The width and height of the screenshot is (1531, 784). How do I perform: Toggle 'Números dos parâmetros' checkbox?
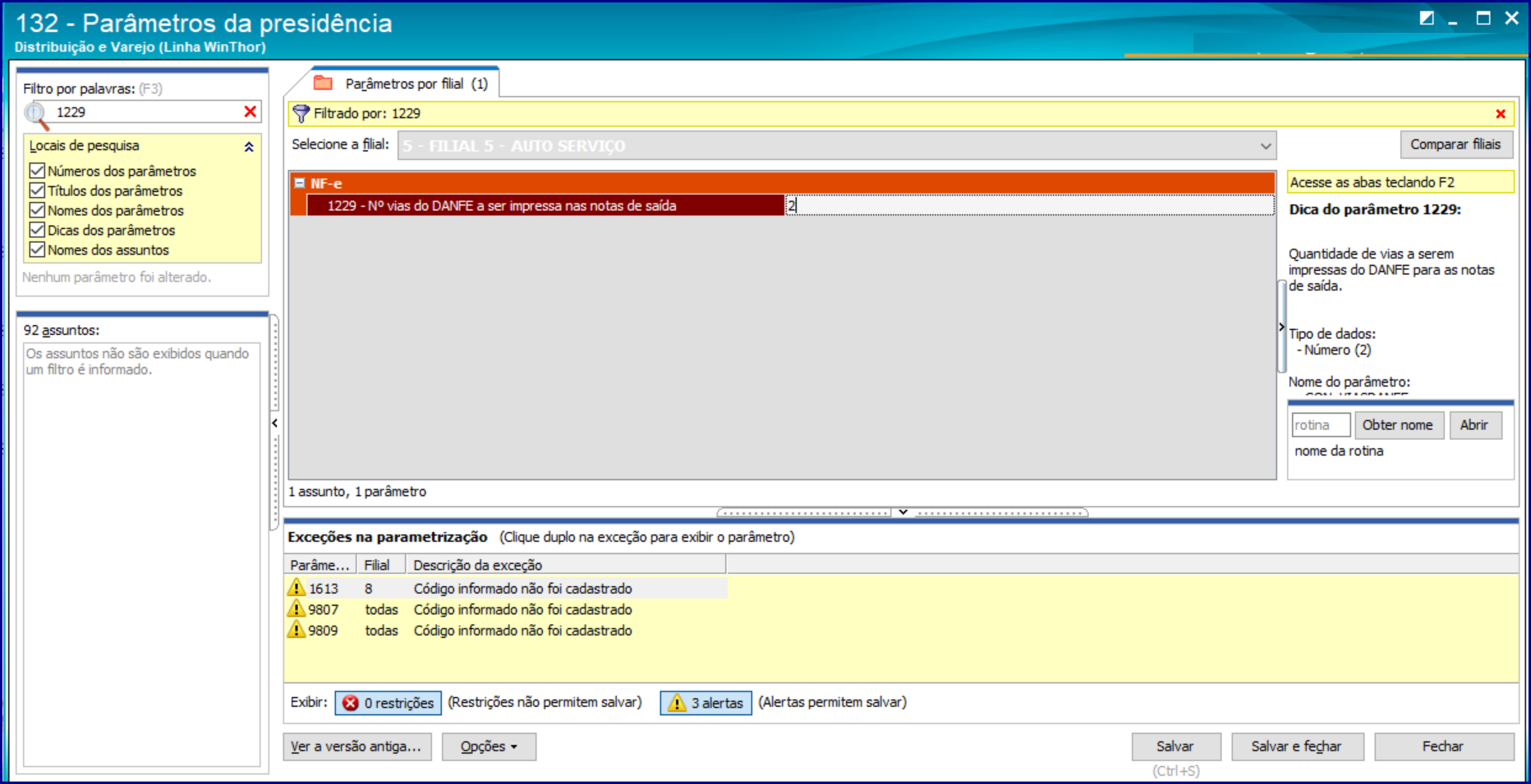tap(37, 171)
